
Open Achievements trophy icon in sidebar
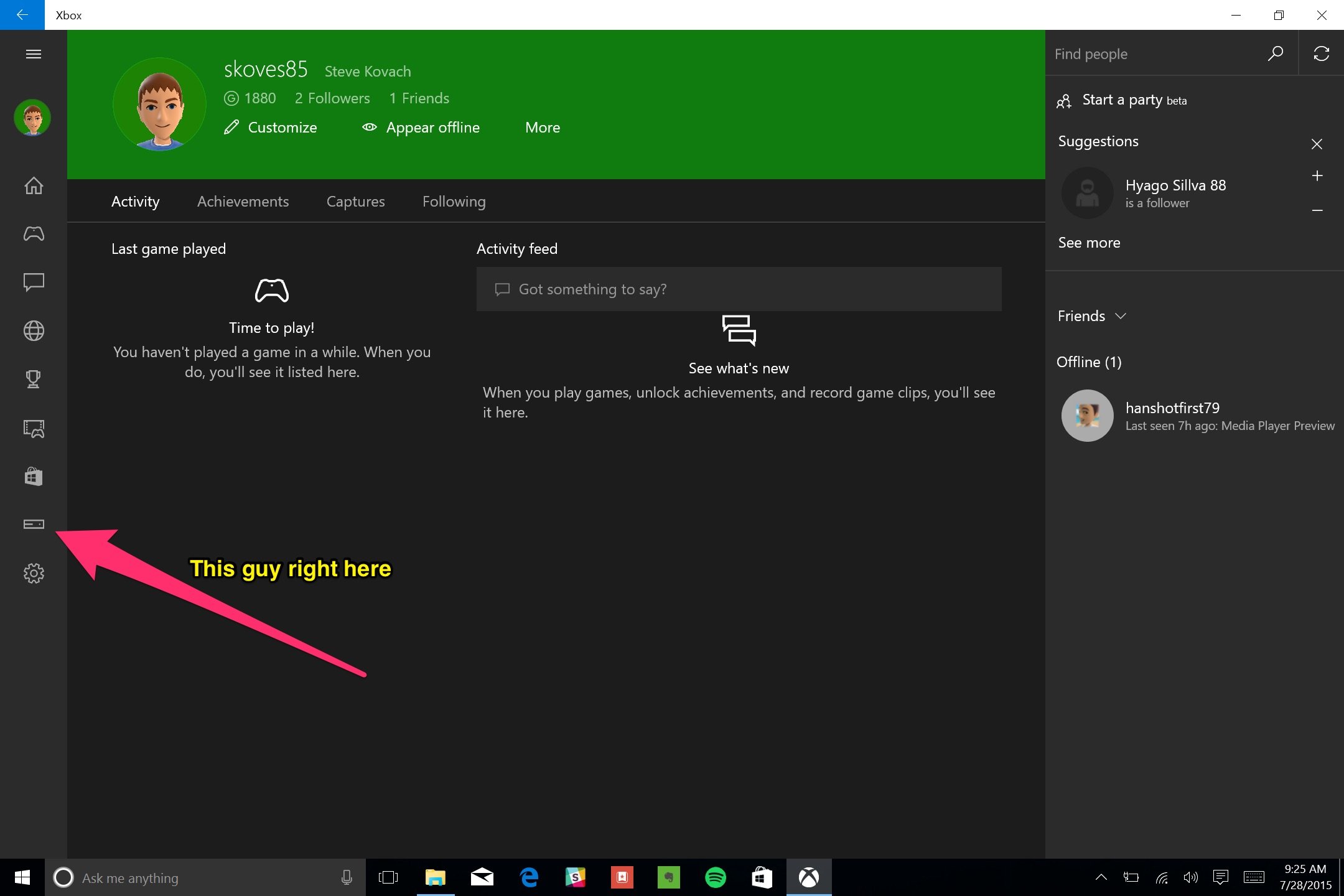point(34,379)
